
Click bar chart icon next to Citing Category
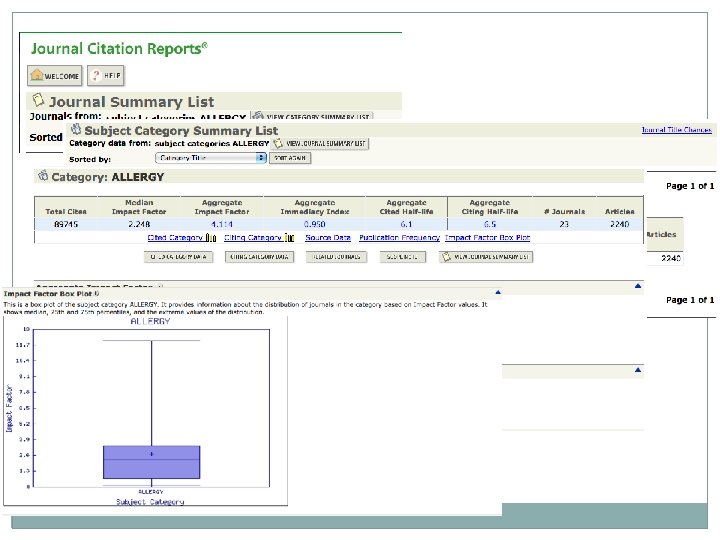pyautogui.click(x=289, y=237)
